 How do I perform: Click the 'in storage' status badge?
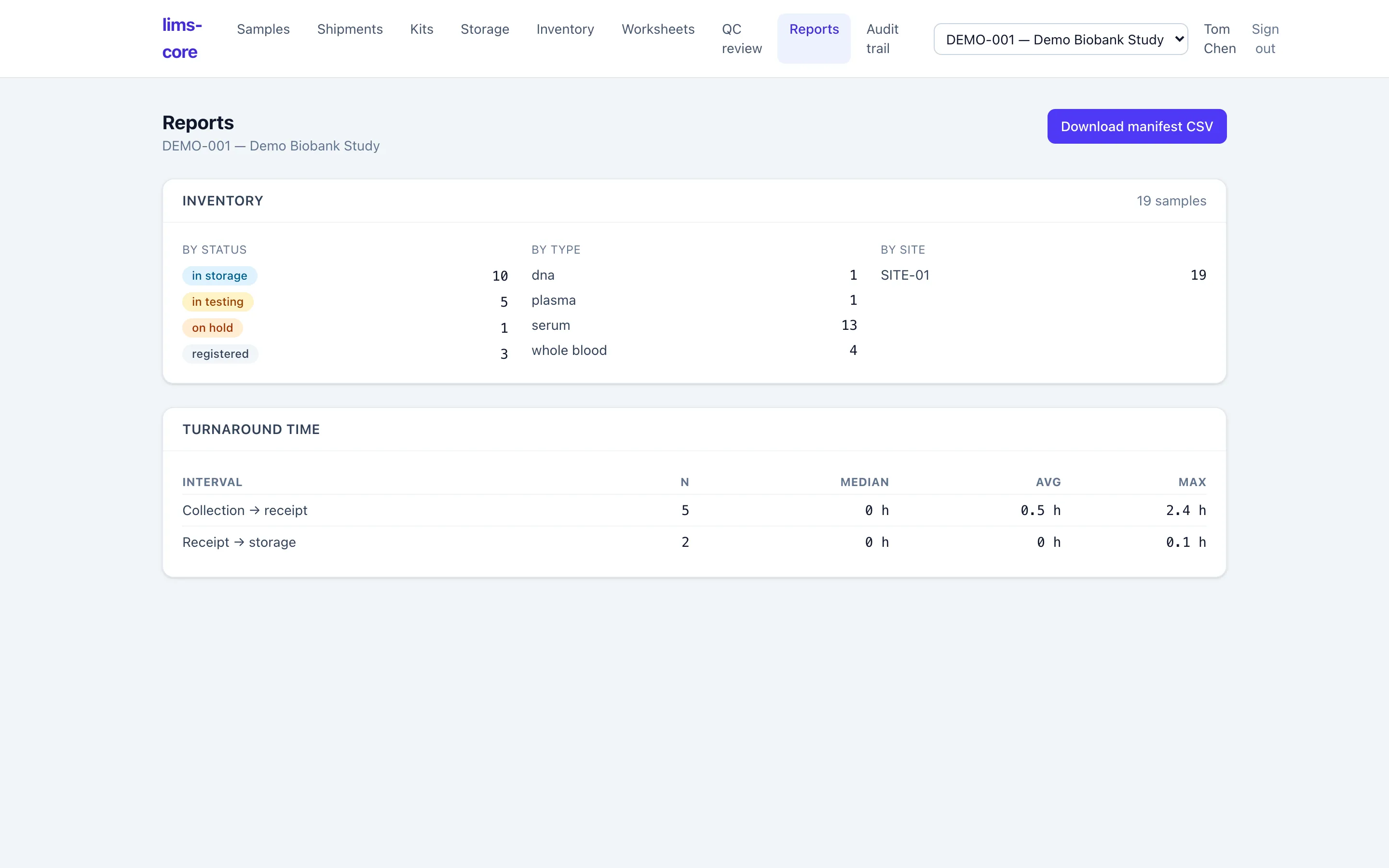219,275
